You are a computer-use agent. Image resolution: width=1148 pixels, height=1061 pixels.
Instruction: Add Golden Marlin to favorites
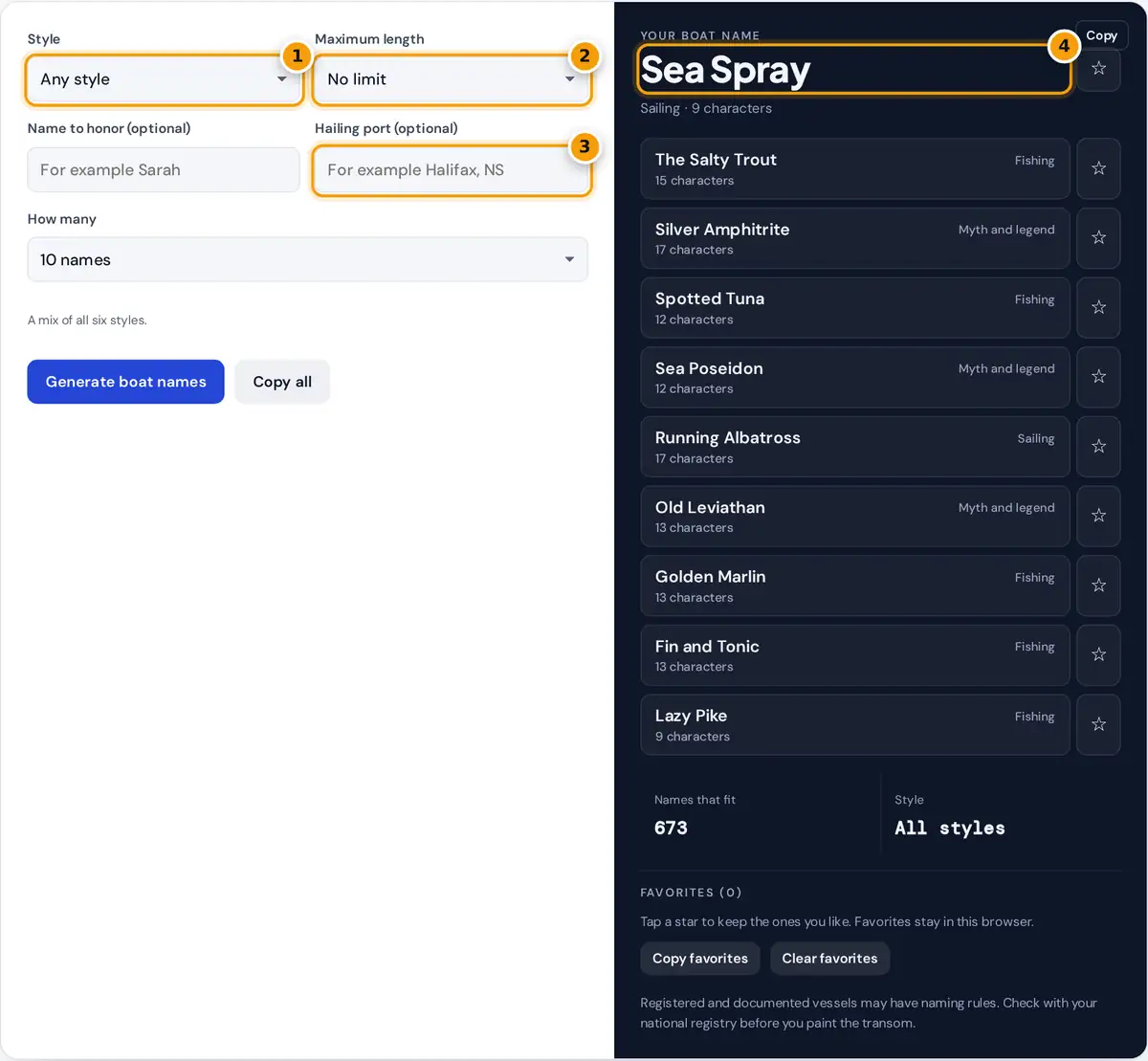(x=1098, y=586)
